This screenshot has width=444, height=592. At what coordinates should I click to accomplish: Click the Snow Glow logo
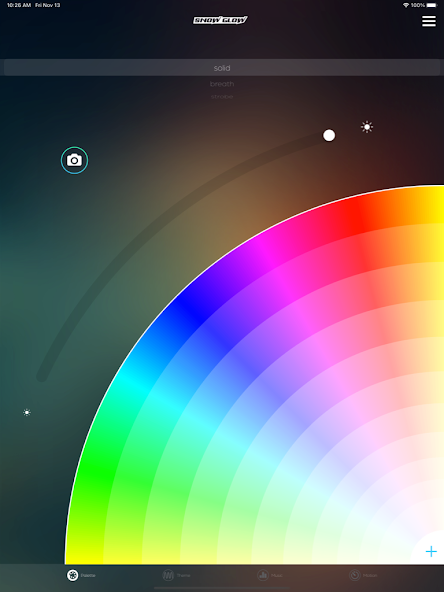coord(220,20)
